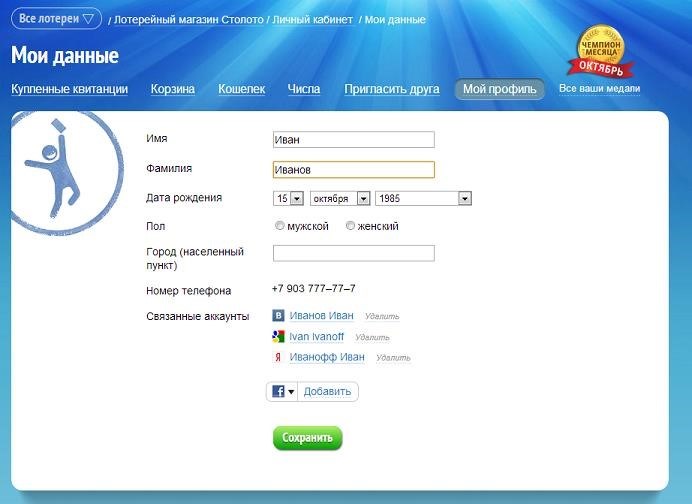The height and width of the screenshot is (504, 692).
Task: Select the мужской gender radio button
Action: click(x=279, y=226)
